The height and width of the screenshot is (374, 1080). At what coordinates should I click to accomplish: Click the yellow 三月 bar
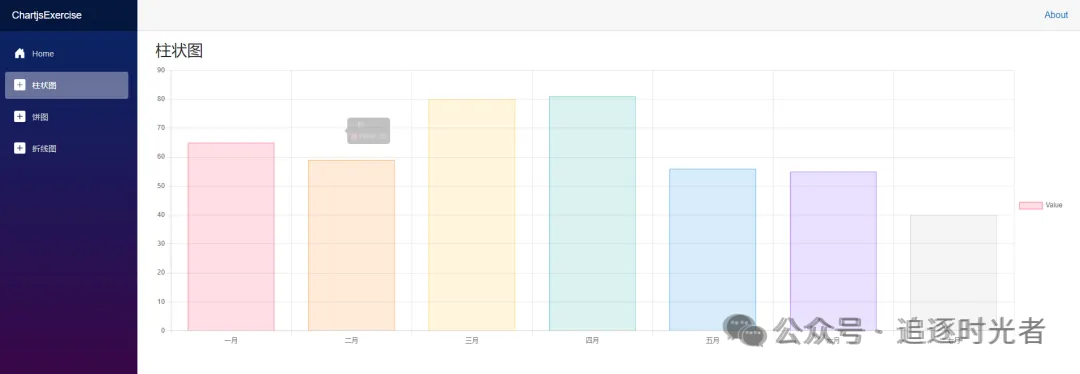click(472, 215)
